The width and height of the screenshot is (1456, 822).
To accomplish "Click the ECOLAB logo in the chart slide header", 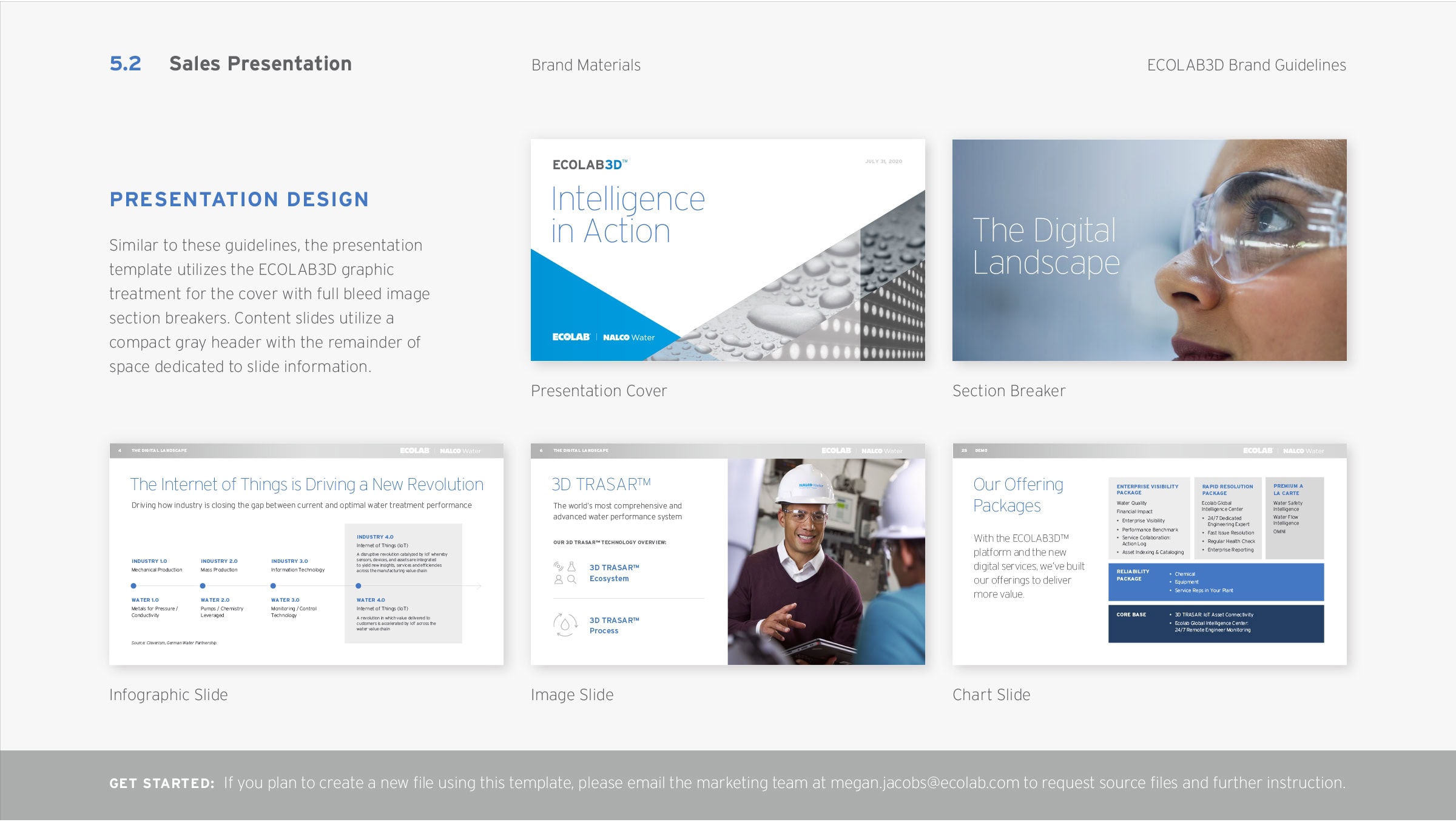I will click(x=1258, y=451).
